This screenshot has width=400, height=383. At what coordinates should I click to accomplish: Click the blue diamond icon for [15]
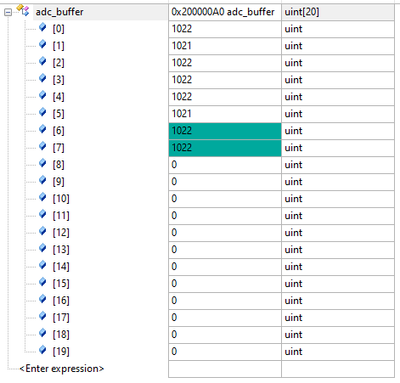click(x=43, y=282)
